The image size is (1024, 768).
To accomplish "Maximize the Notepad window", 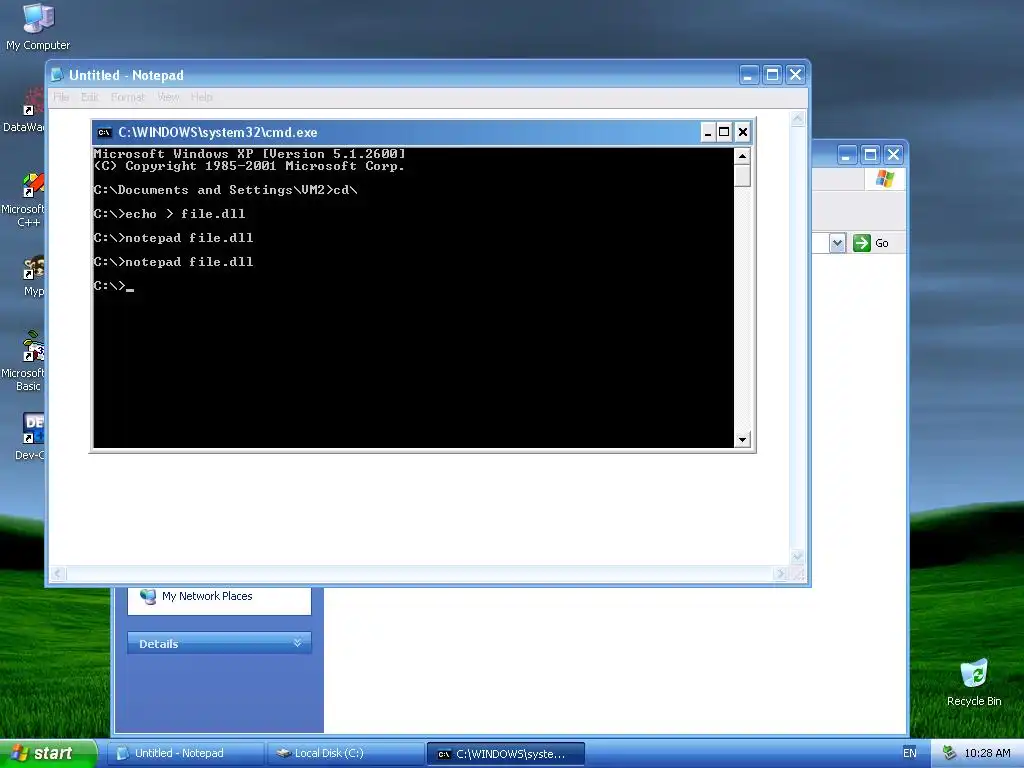I will (772, 75).
